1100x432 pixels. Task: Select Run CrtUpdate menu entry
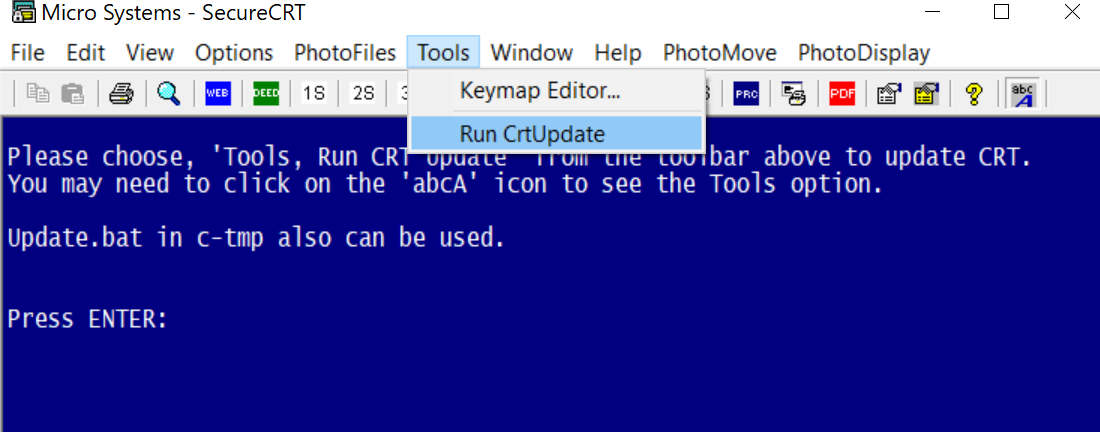click(556, 133)
